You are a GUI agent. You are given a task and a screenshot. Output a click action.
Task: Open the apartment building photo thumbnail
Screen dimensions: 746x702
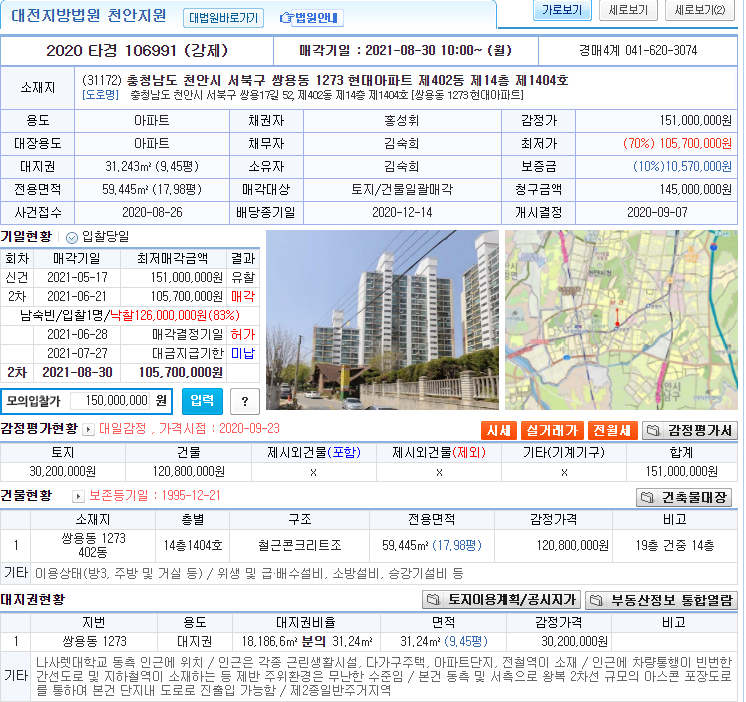point(382,320)
